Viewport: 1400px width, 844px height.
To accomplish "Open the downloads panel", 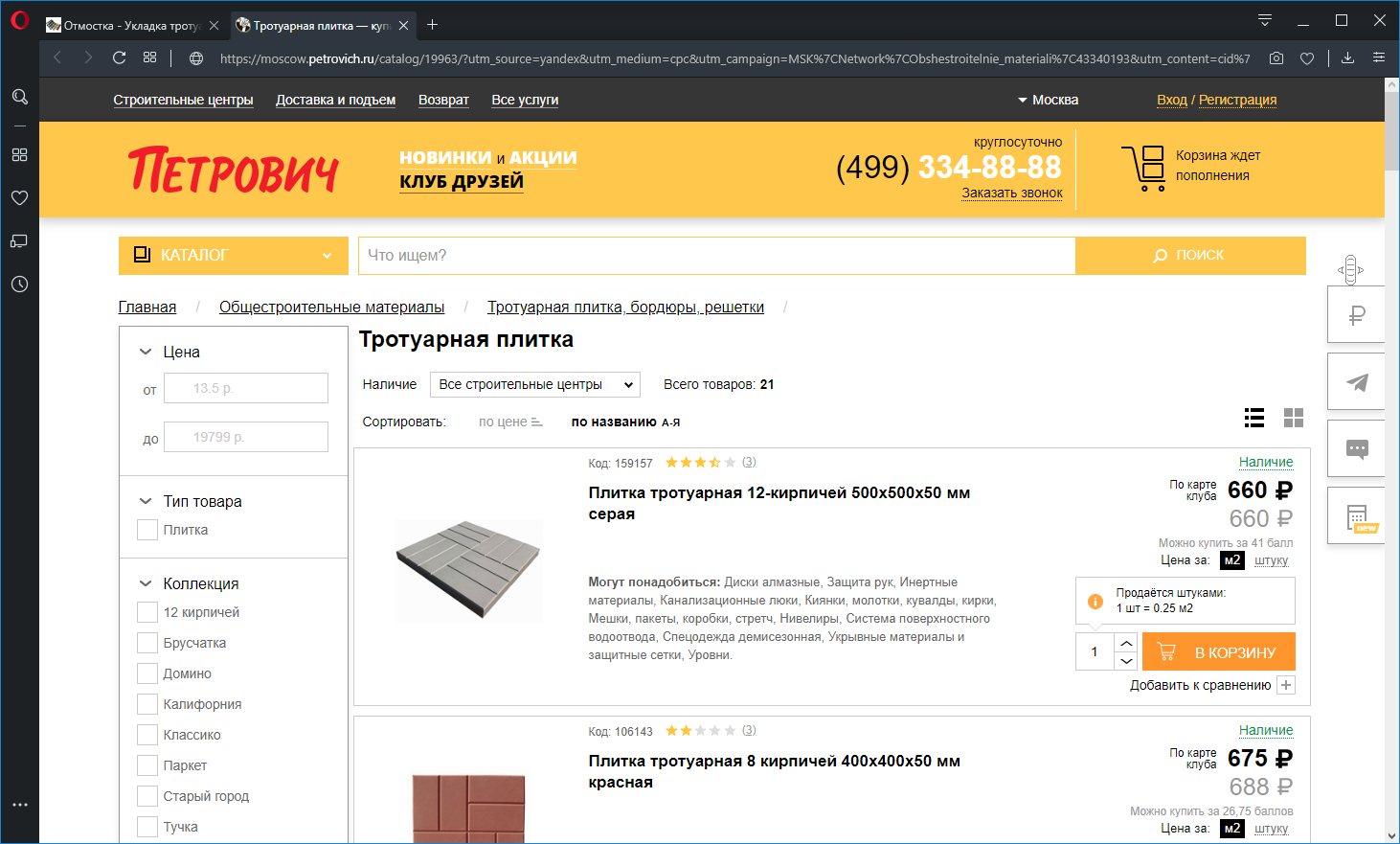I will pyautogui.click(x=1347, y=58).
